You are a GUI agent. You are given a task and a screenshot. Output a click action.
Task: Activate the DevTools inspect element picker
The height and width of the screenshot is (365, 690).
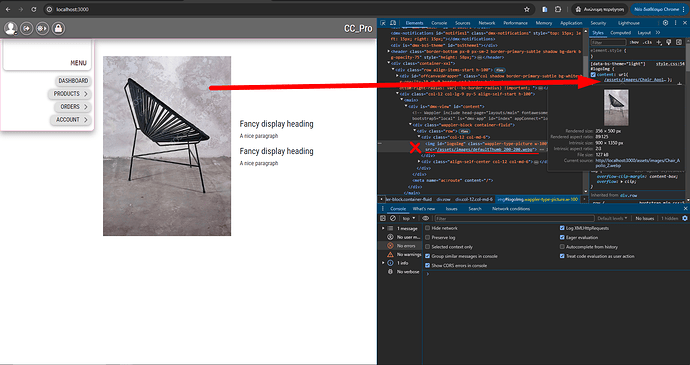[383, 23]
